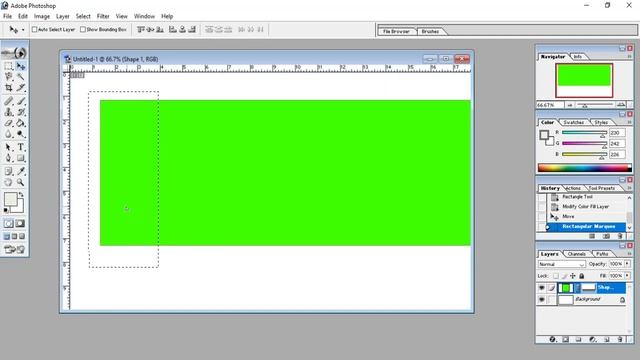The width and height of the screenshot is (640, 360).
Task: Click the trash icon in History panel
Action: coord(620,236)
